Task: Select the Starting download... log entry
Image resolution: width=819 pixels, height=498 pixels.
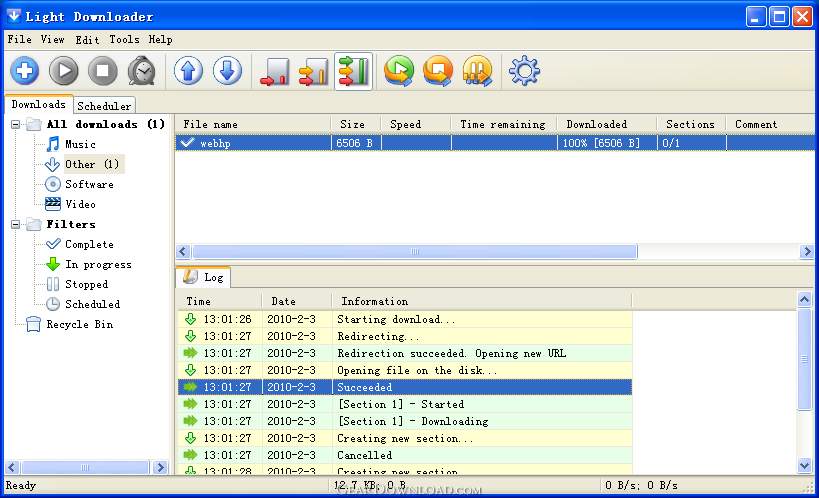Action: [405, 319]
